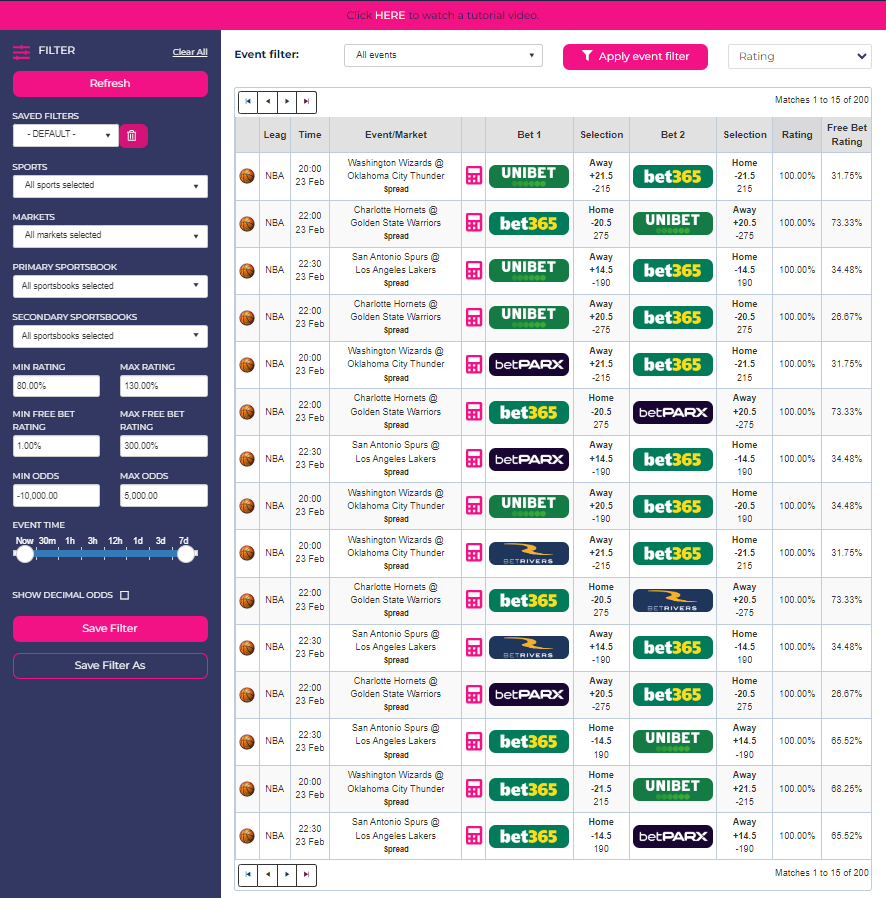Image resolution: width=886 pixels, height=898 pixels.
Task: Open calculator for the first Wizards row
Action: tap(474, 176)
